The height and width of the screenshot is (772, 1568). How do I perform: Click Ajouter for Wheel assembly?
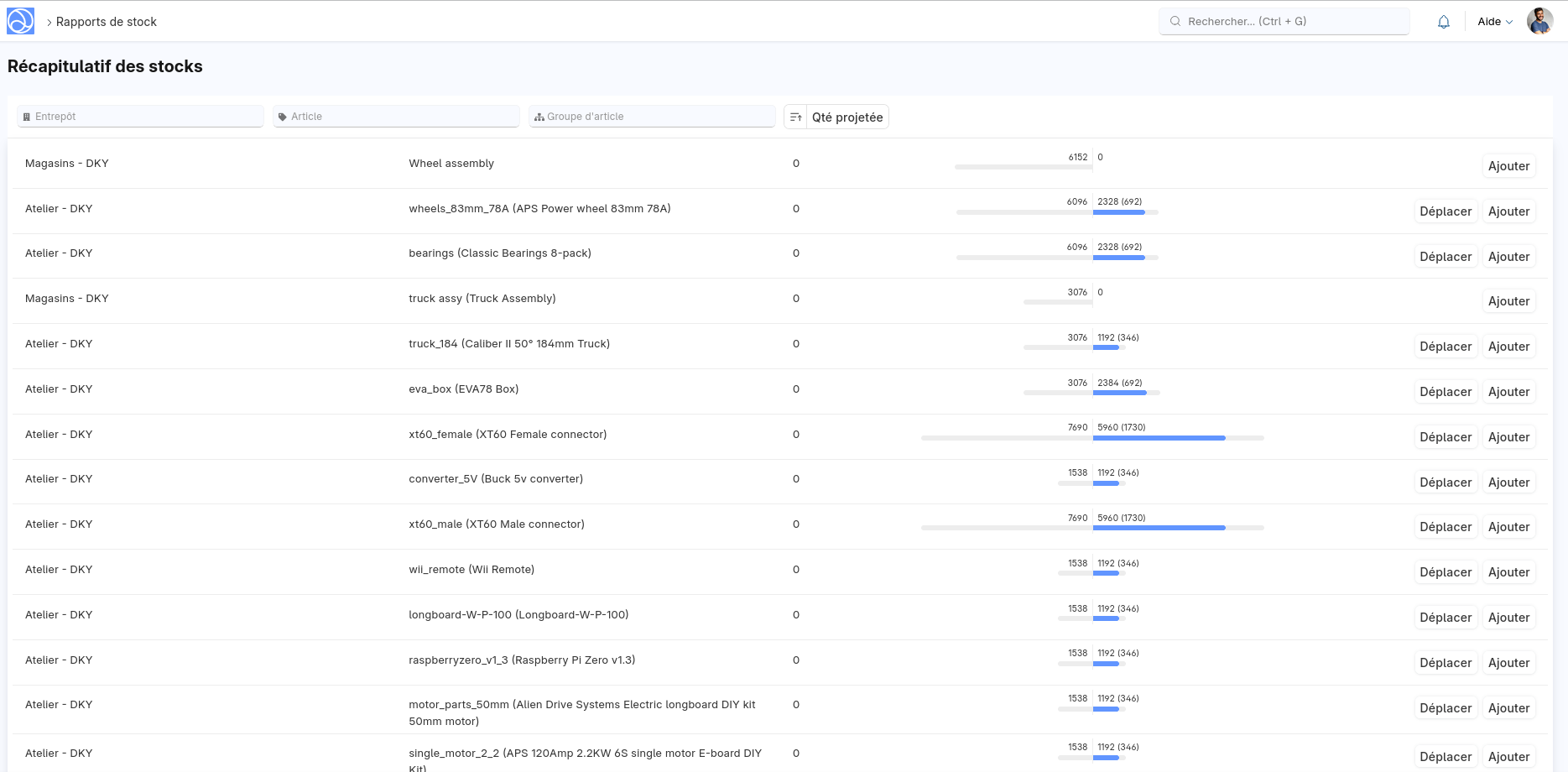point(1508,166)
